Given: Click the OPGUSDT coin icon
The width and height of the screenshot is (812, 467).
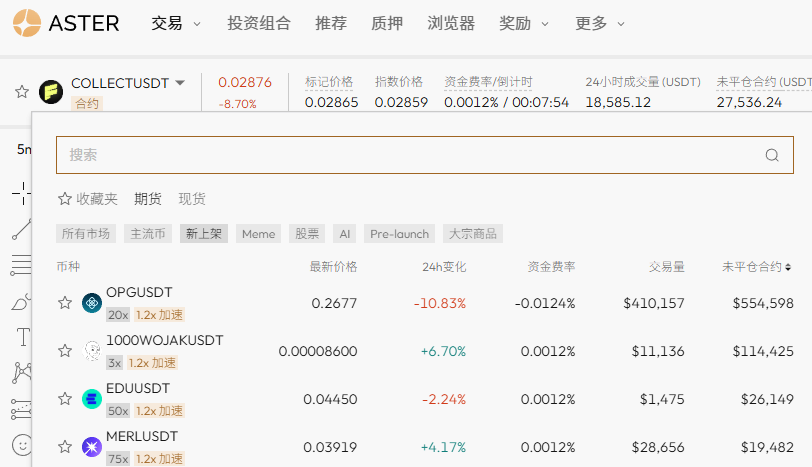Looking at the screenshot, I should coord(92,303).
